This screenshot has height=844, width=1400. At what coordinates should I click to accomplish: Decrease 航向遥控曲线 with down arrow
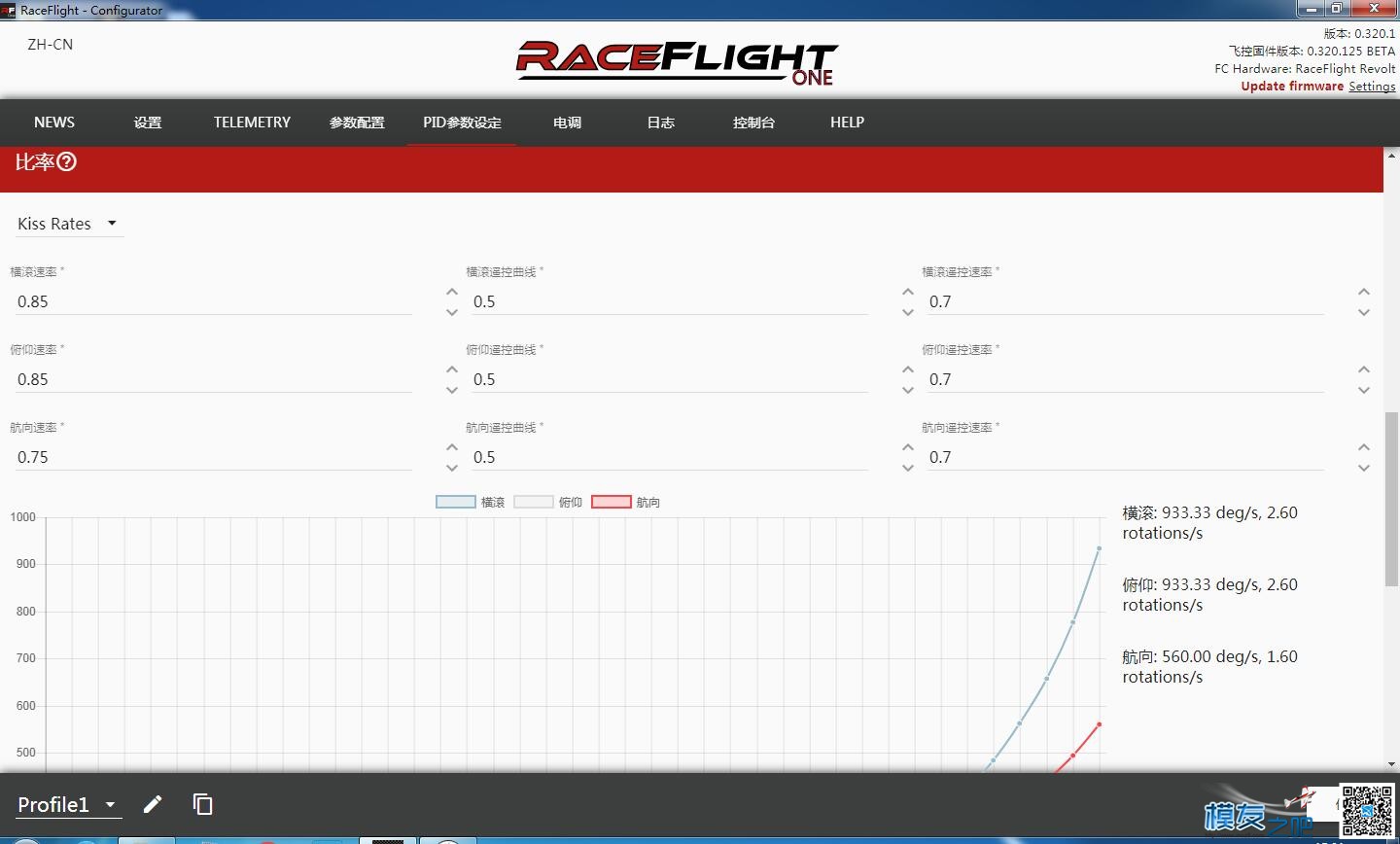click(x=908, y=468)
